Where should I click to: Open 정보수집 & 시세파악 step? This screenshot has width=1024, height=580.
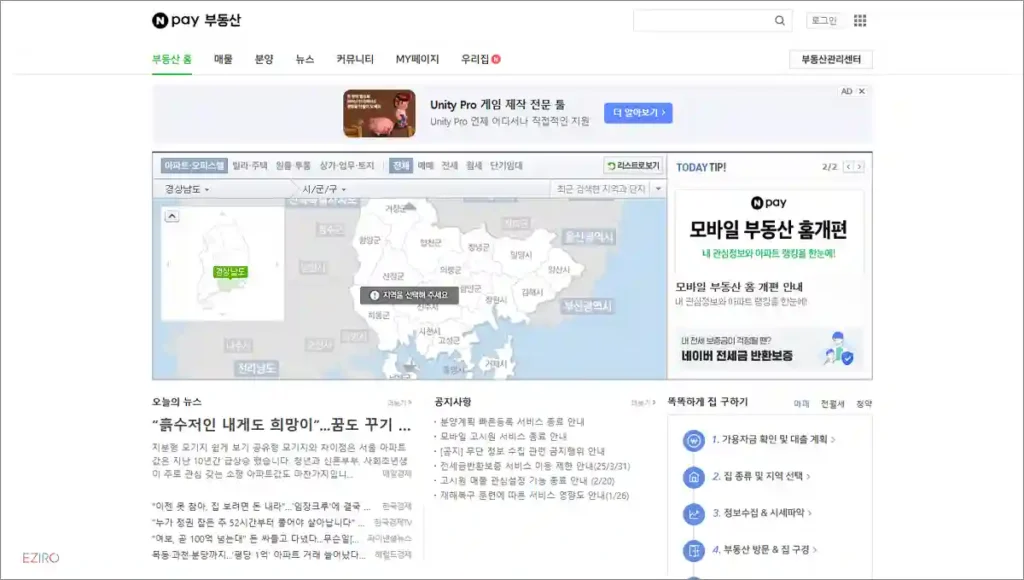pyautogui.click(x=762, y=513)
